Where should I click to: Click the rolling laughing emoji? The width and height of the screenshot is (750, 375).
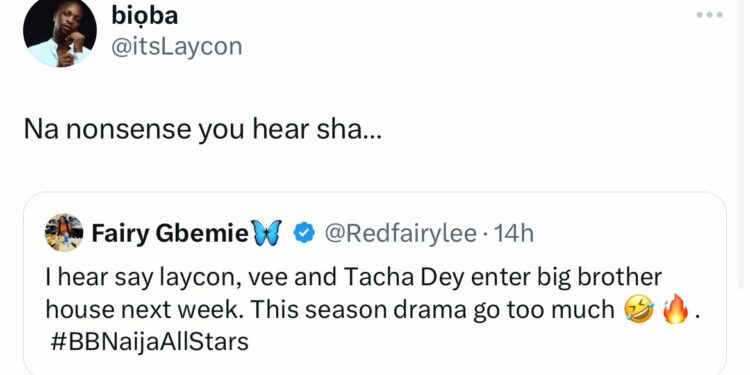click(x=639, y=310)
